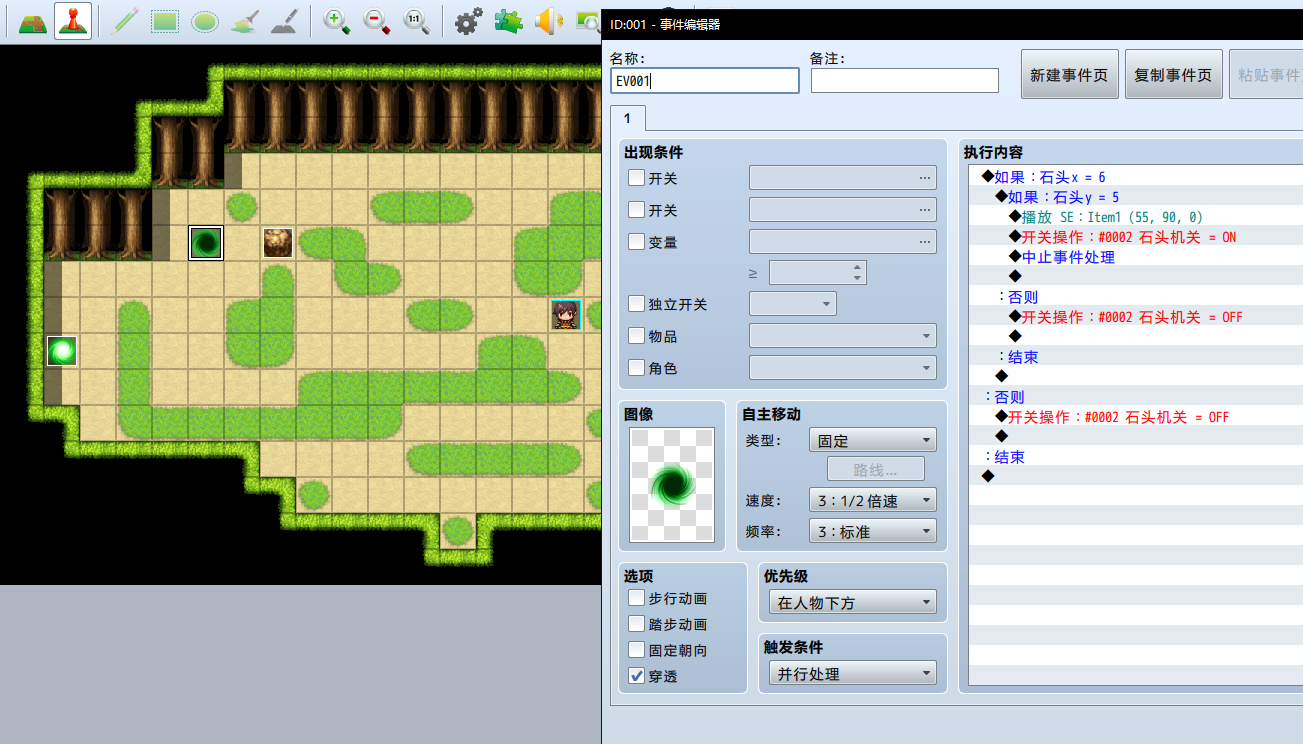Click the 复制事件页 button
The image size is (1303, 744).
(x=1174, y=75)
